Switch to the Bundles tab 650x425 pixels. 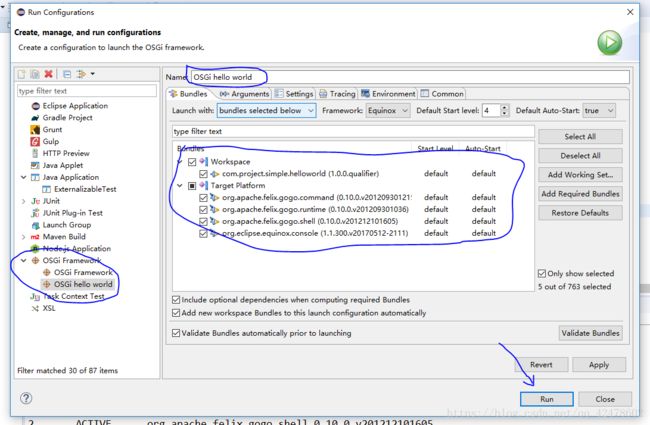(x=189, y=94)
